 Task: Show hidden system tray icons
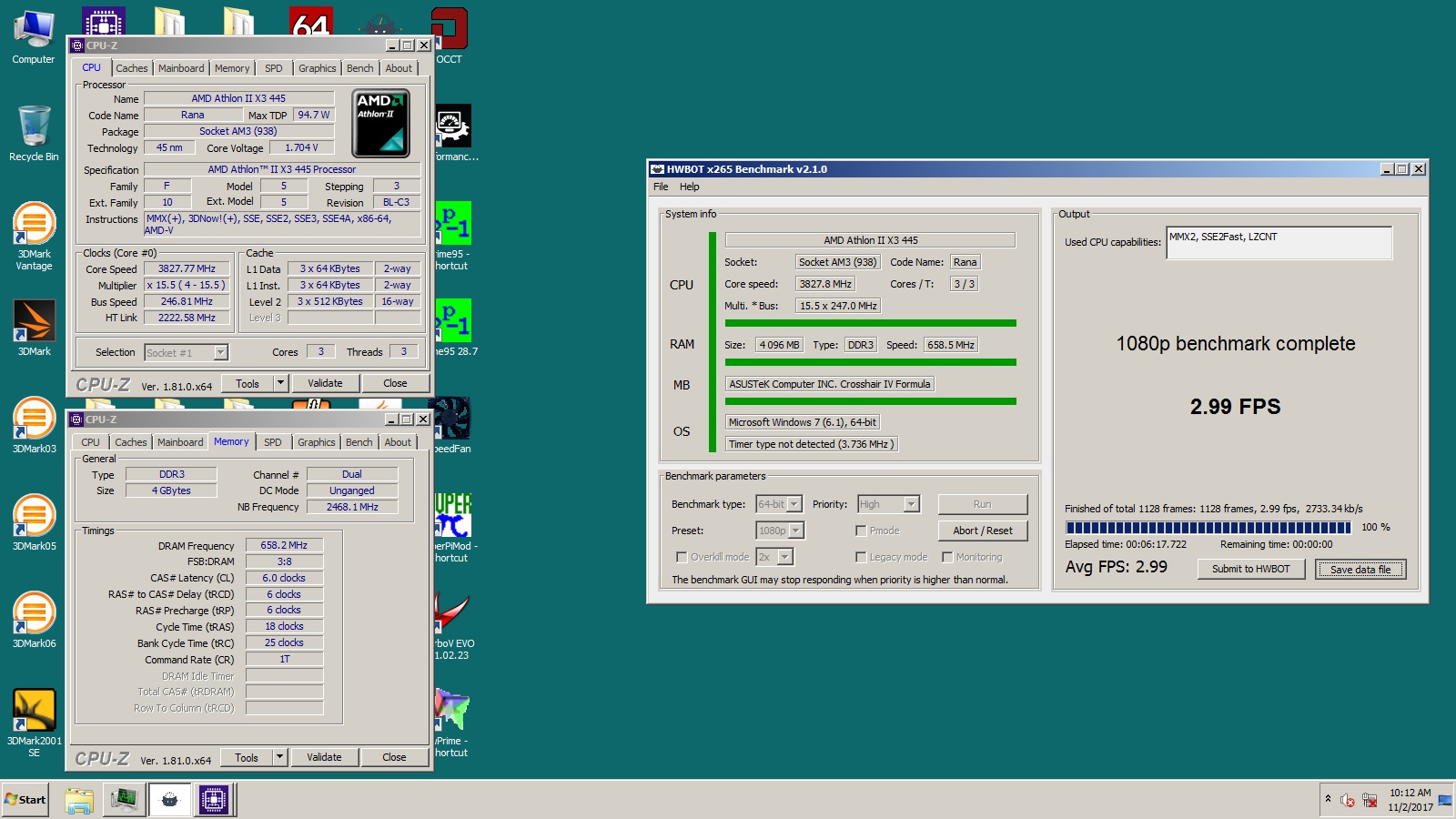pyautogui.click(x=1328, y=799)
